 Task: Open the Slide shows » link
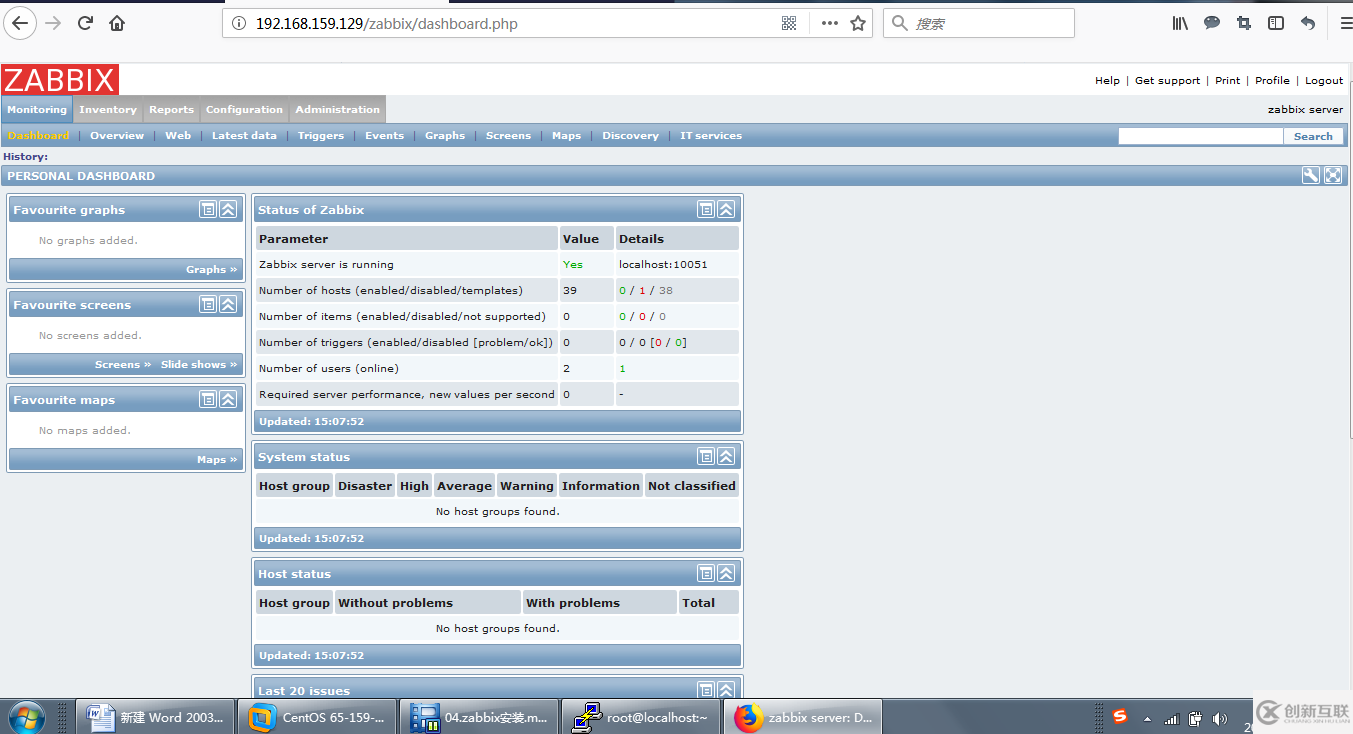[199, 365]
